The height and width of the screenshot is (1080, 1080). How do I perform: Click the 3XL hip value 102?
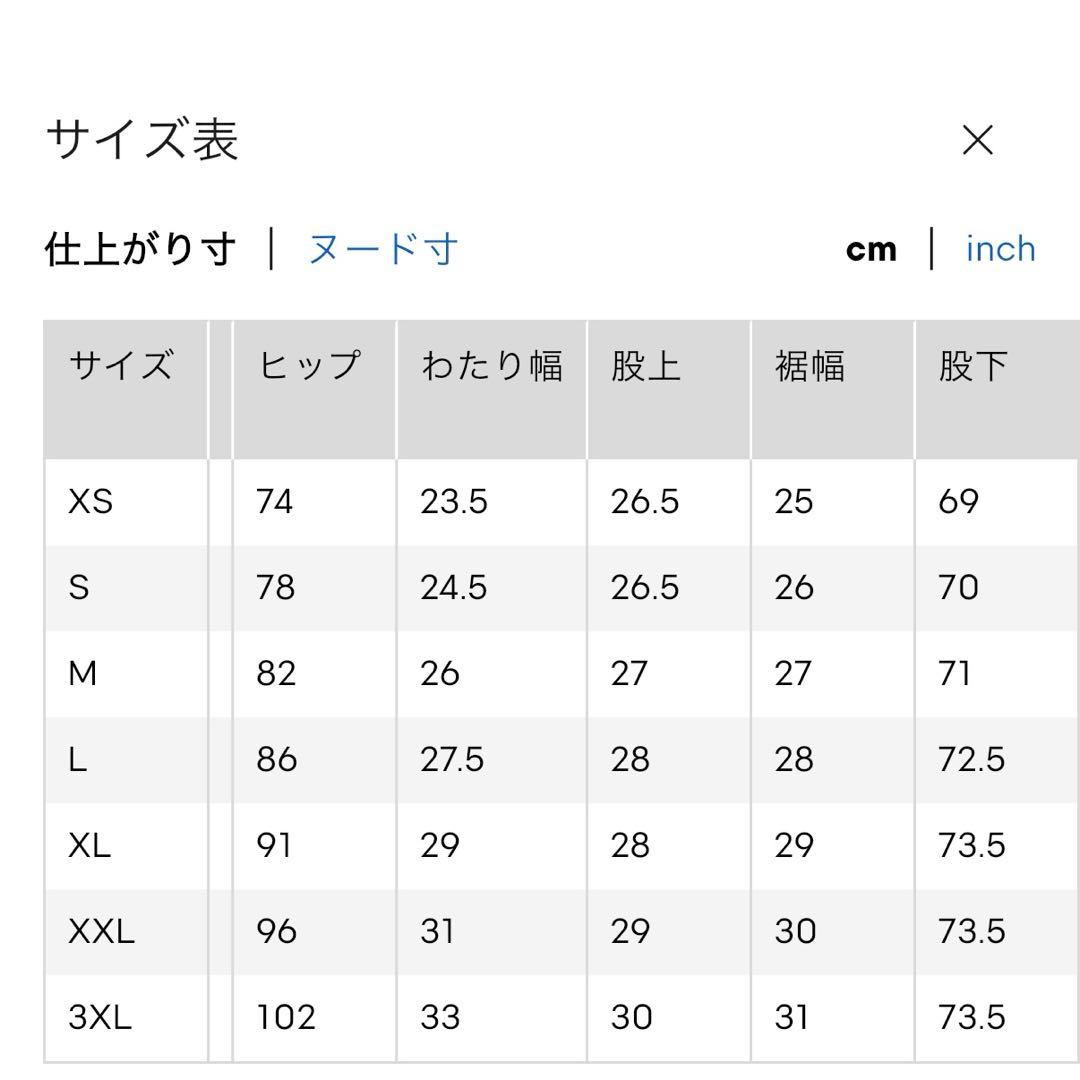tap(286, 1017)
